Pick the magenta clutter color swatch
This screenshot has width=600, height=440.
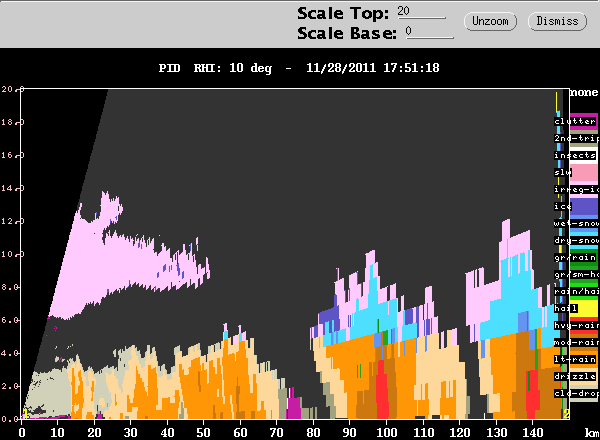(584, 122)
